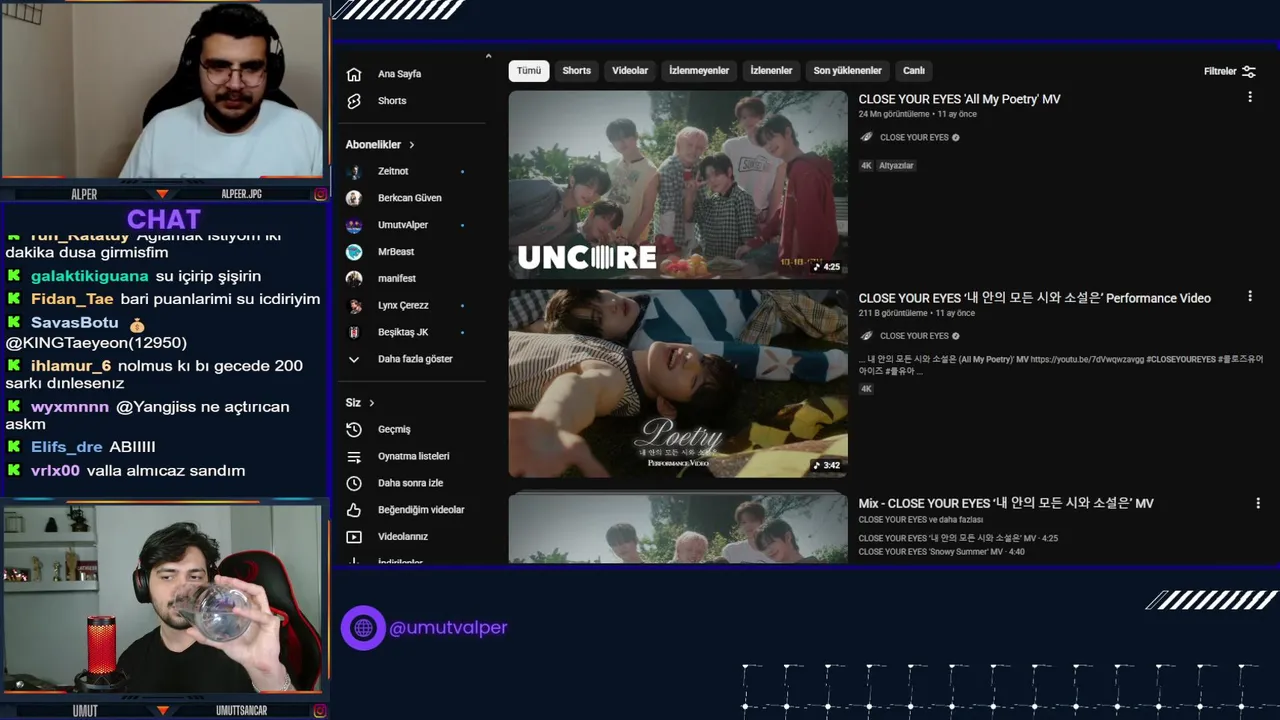This screenshot has width=1280, height=720.
Task: Open Videolarınız icon in sidebar
Action: pos(354,537)
